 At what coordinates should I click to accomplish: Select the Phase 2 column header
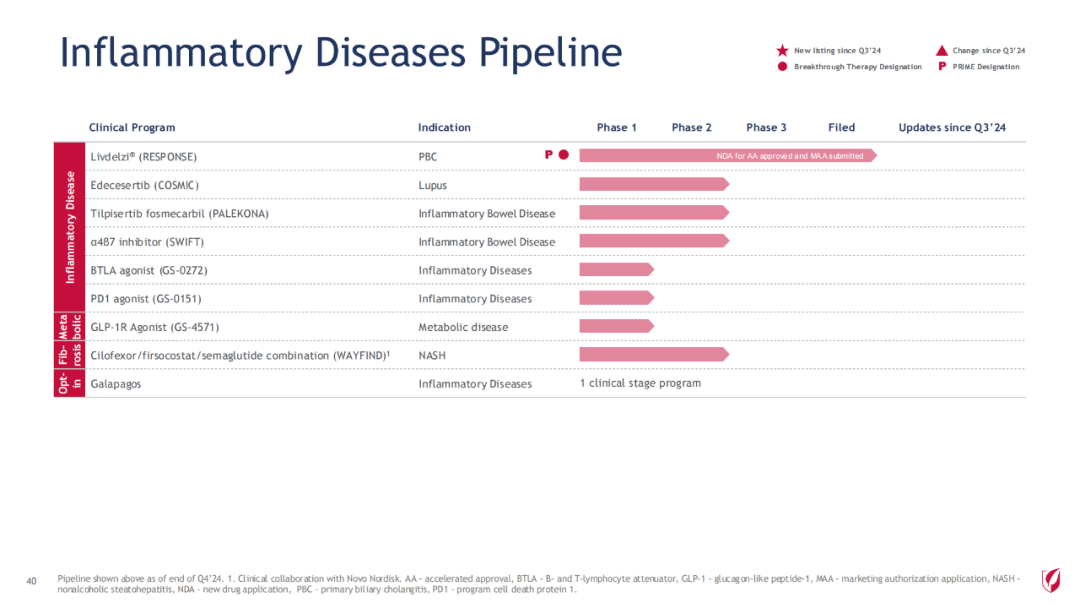click(691, 127)
